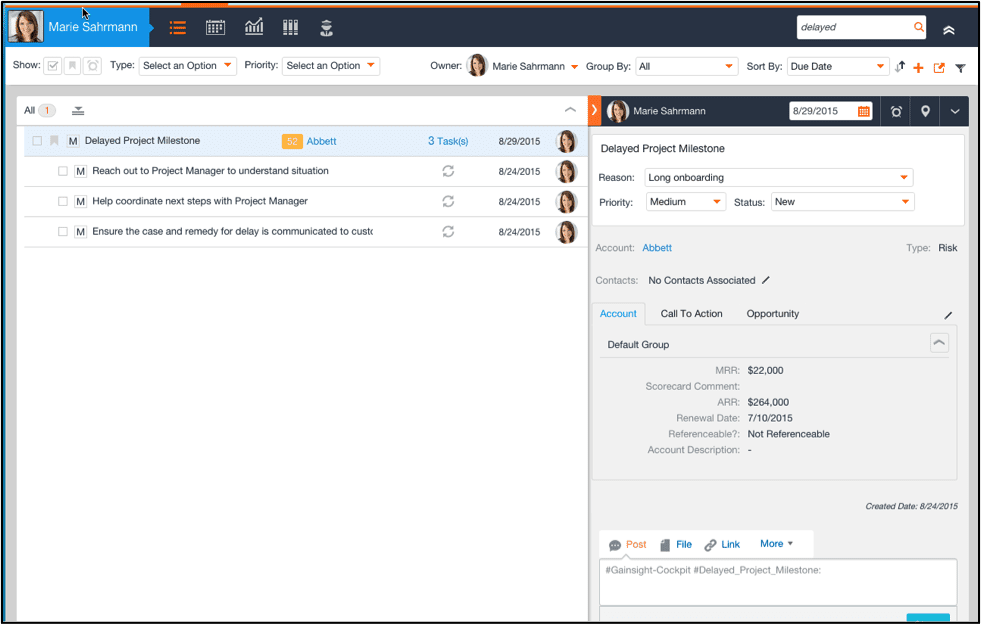Viewport: 981px width, 624px height.
Task: Click the location pin icon in detail header
Action: pos(925,111)
